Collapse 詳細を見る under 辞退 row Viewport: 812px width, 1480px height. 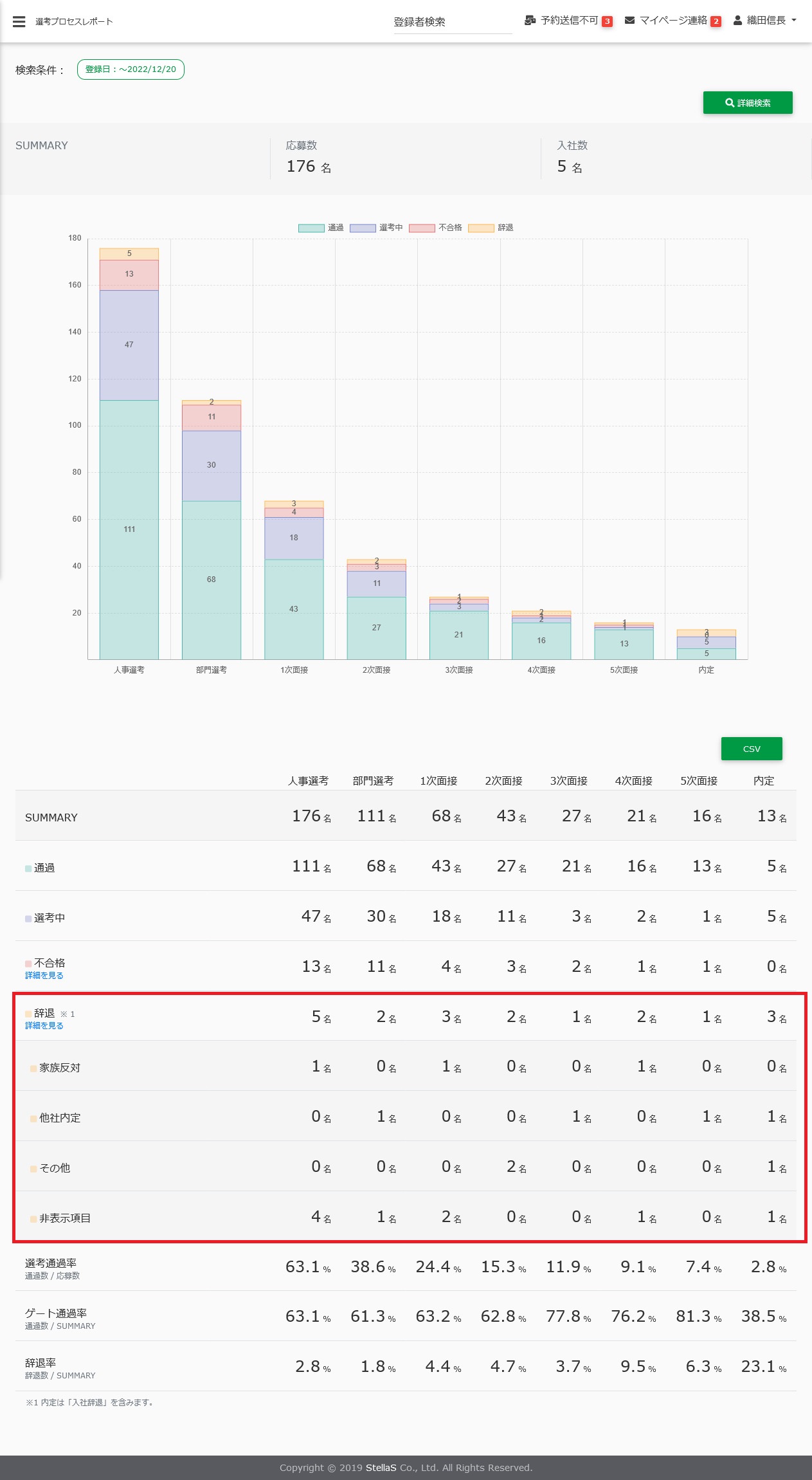tap(44, 1026)
